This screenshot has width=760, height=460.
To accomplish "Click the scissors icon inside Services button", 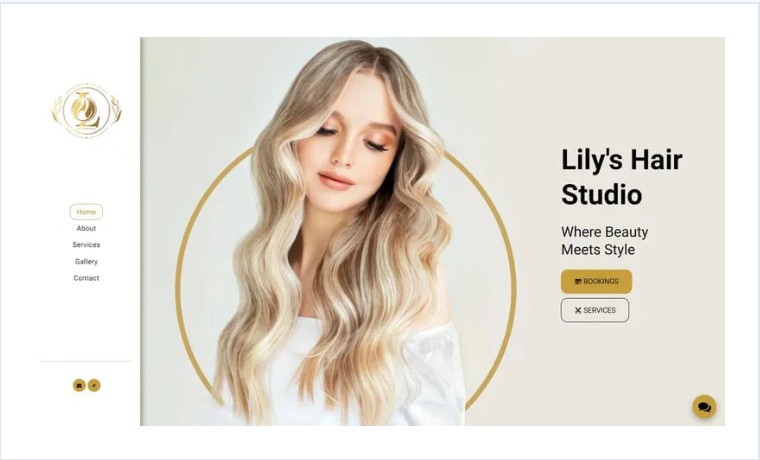I will tap(578, 310).
